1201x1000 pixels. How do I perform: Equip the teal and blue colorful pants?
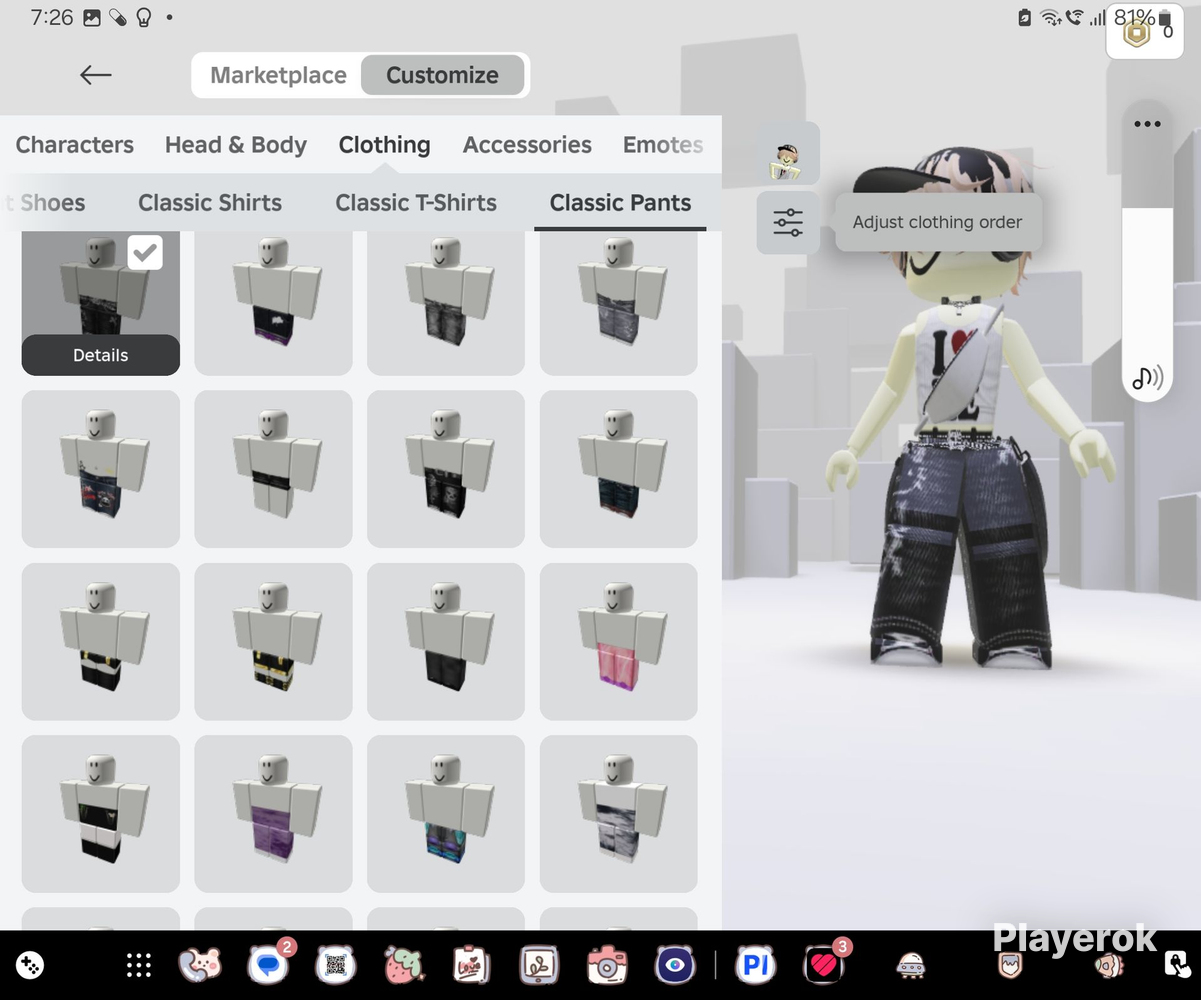pyautogui.click(x=446, y=814)
